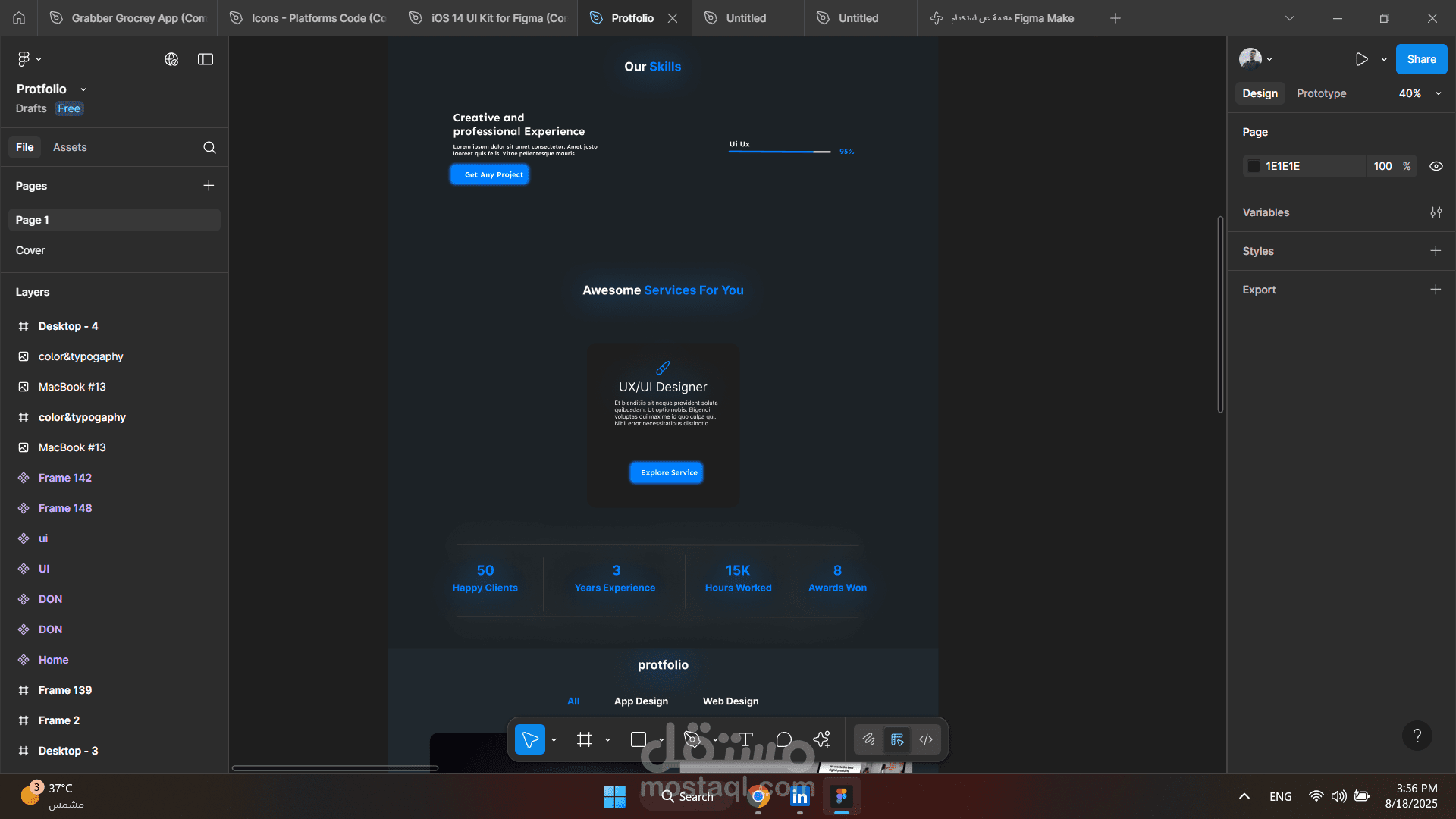Viewport: 1456px width, 819px height.
Task: Switch to Draw mode toggle
Action: (868, 739)
